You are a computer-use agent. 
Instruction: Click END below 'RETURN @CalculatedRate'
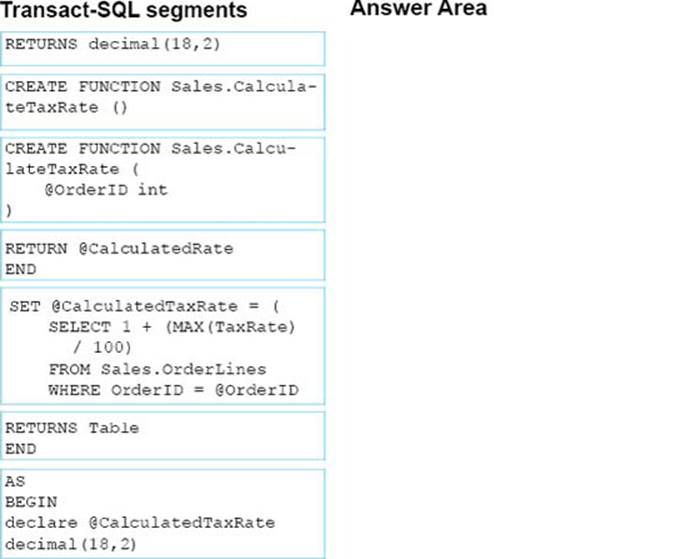[x=20, y=269]
